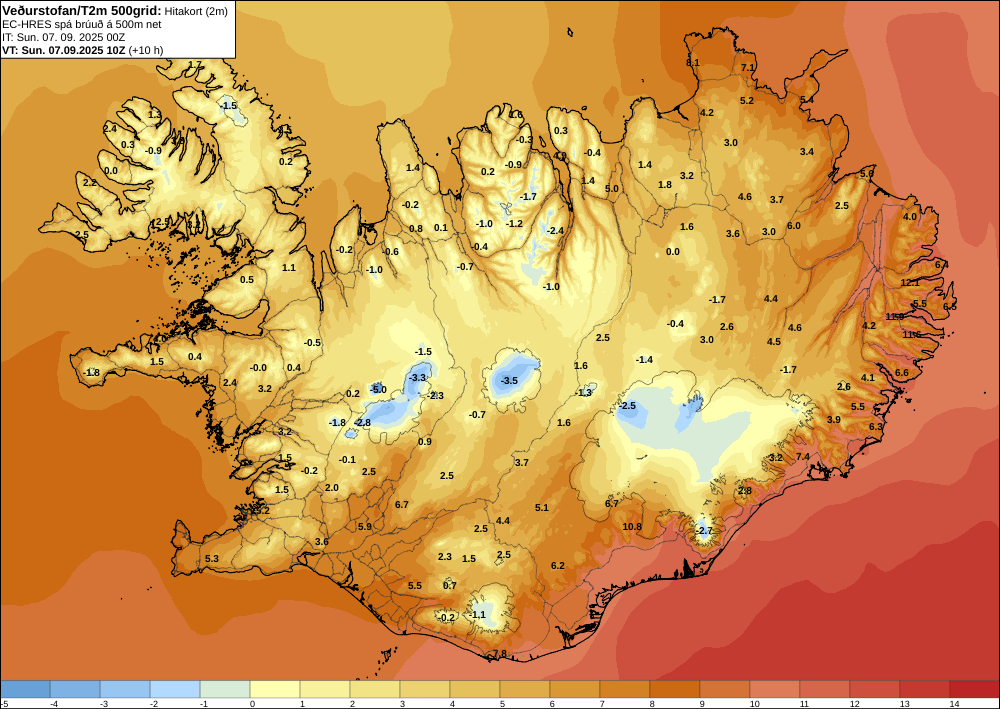The width and height of the screenshot is (1000, 709).
Task: Click the legend swatch between 13 and 14
Action: click(x=924, y=689)
